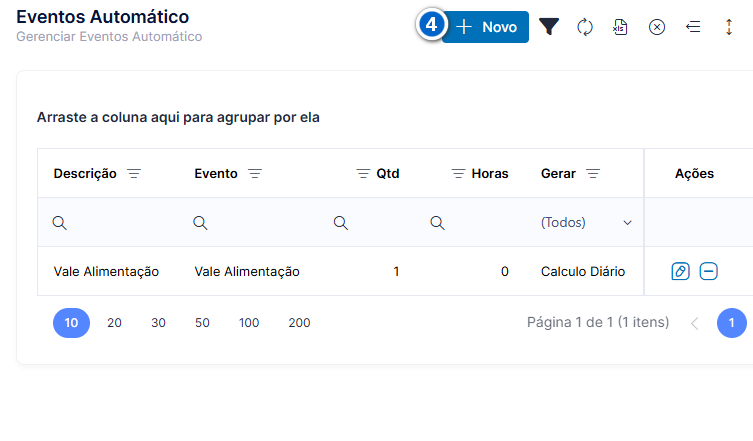Select 50 items per page
Screen dimensions: 753x441
[202, 323]
